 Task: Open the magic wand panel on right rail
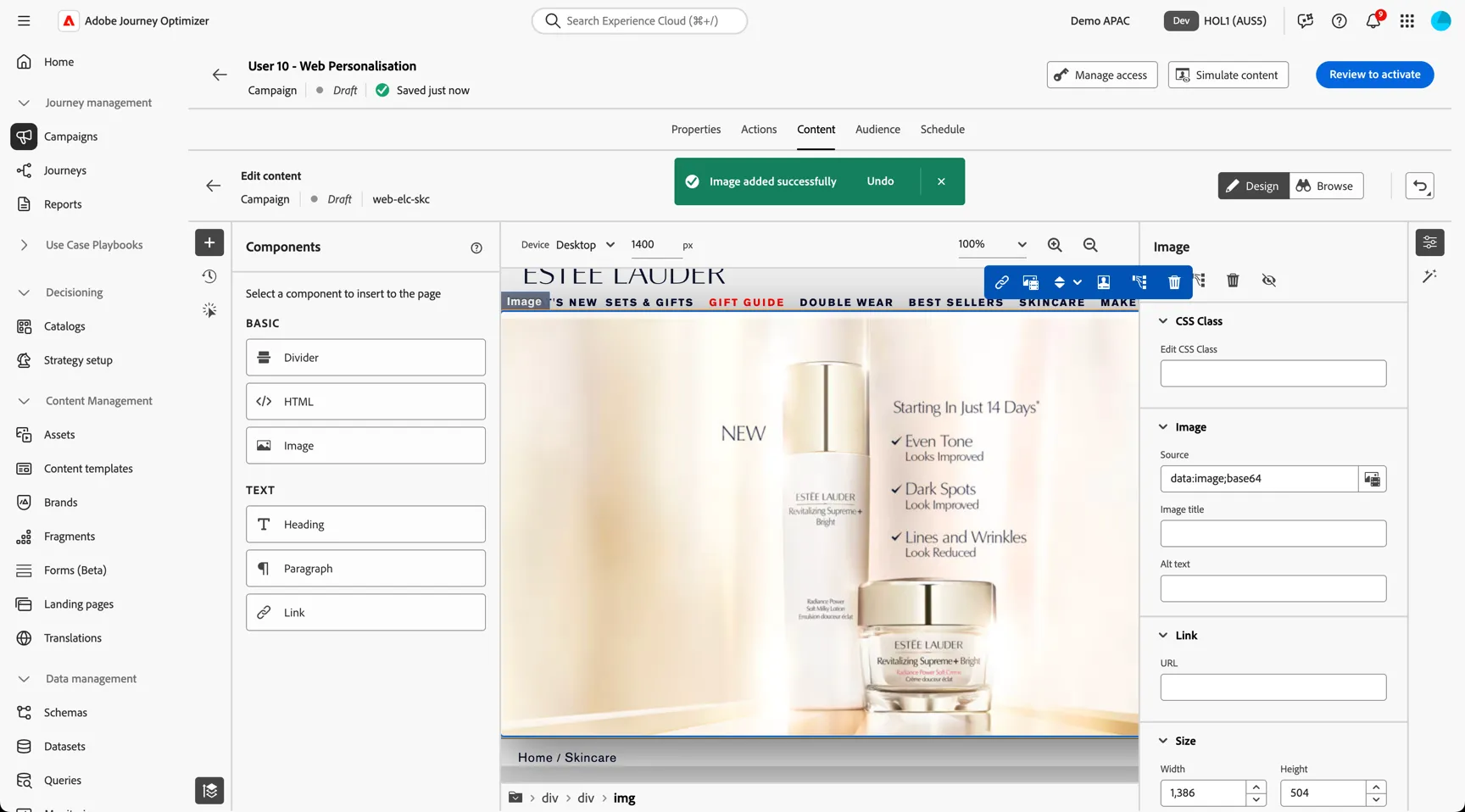(1429, 276)
